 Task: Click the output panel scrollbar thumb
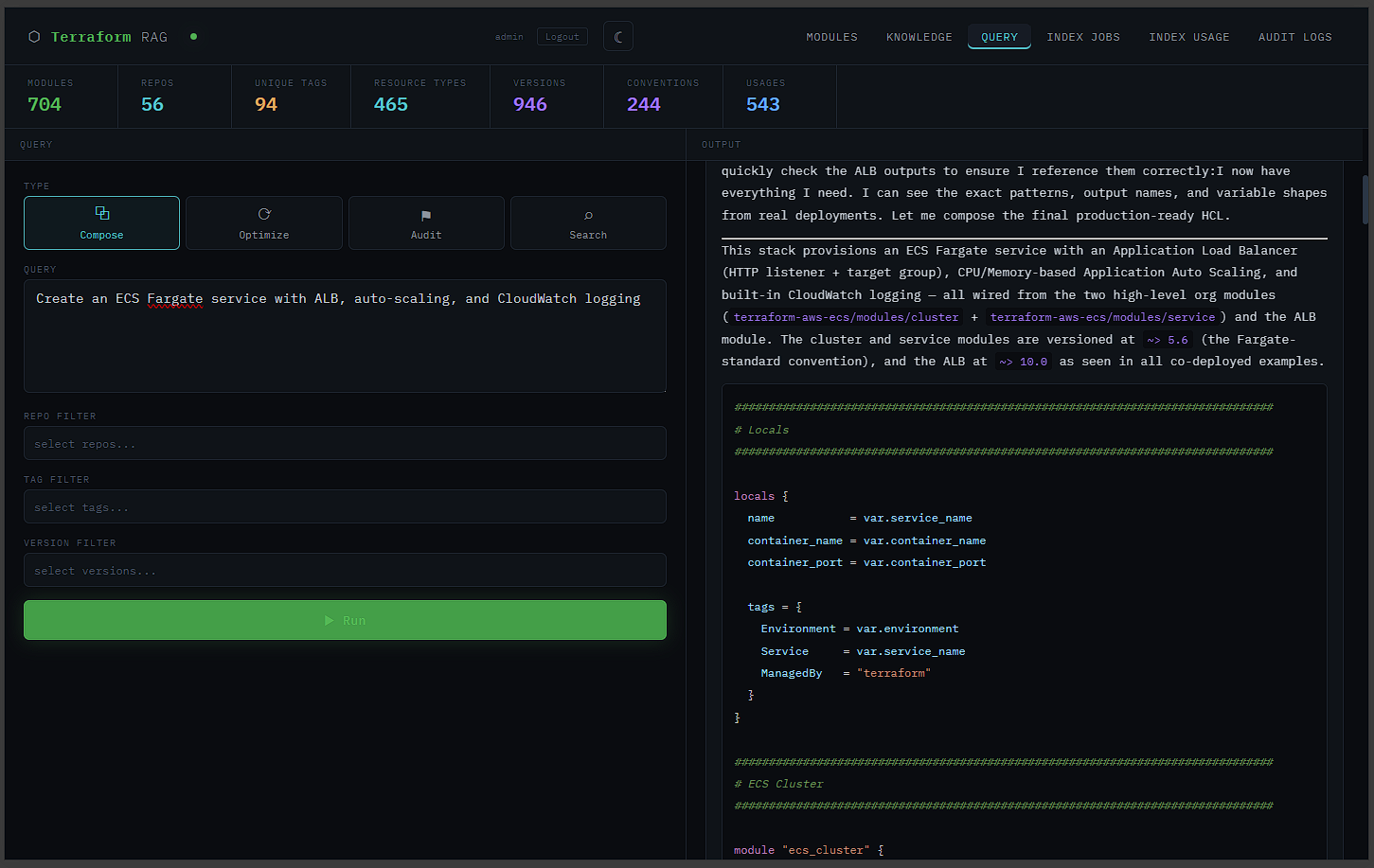point(1365,199)
